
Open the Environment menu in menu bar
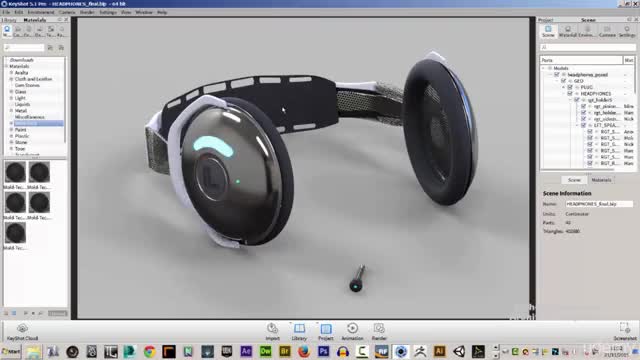tap(41, 12)
